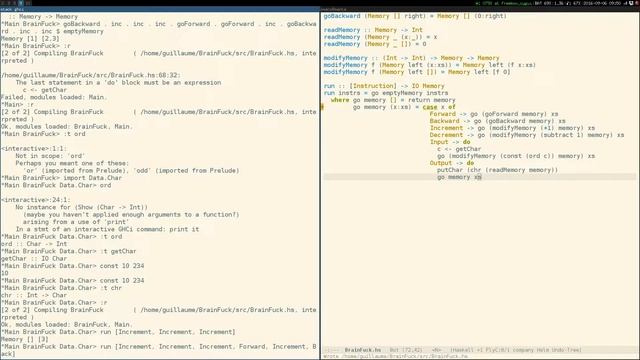Click the BrainFuck.hs buffer name in the mode line
The image size is (640, 360).
pyautogui.click(x=362, y=350)
